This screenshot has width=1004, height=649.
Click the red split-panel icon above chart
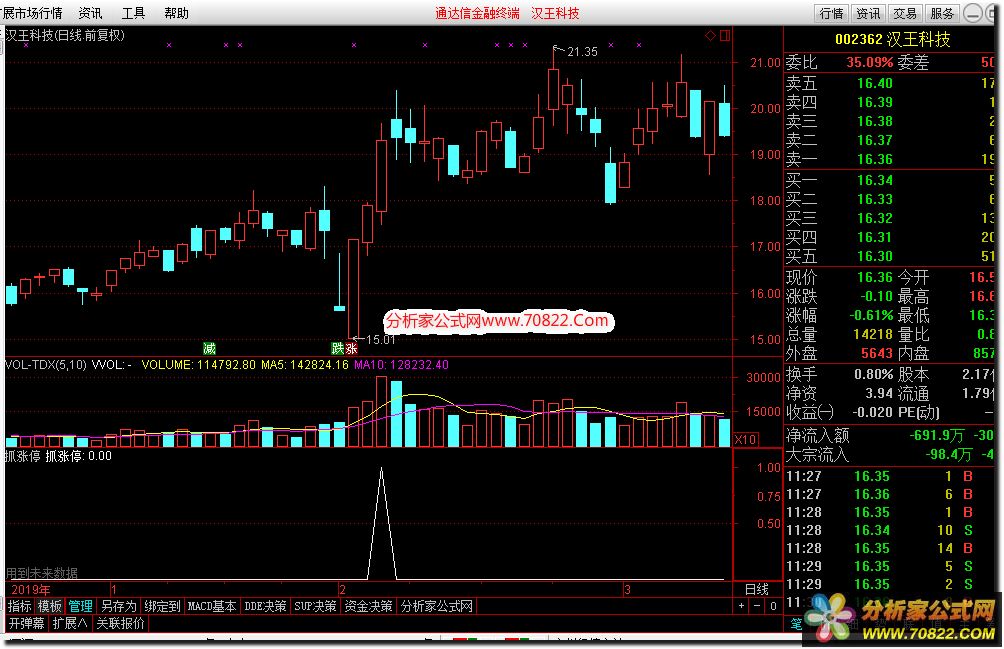point(725,36)
